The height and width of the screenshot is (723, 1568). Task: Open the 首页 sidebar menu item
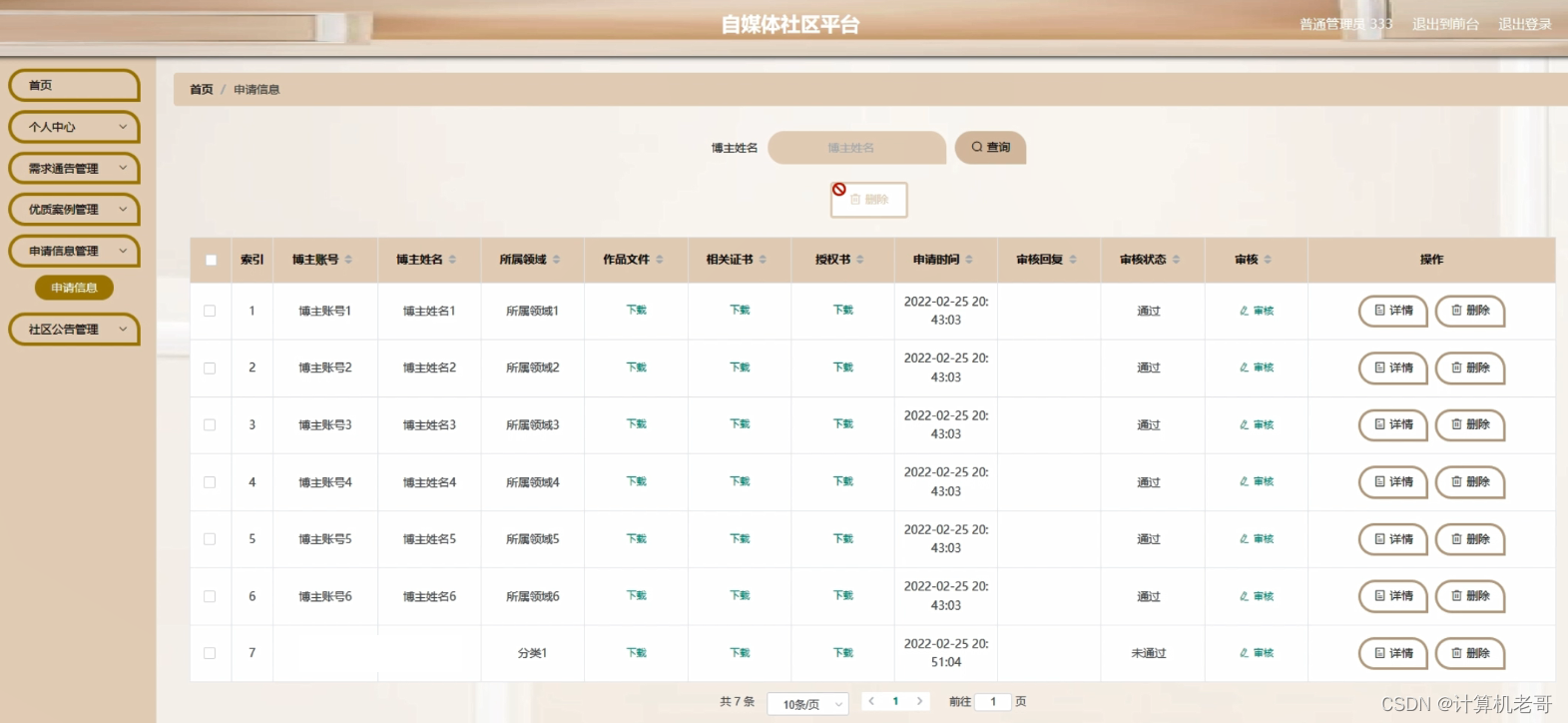point(74,86)
